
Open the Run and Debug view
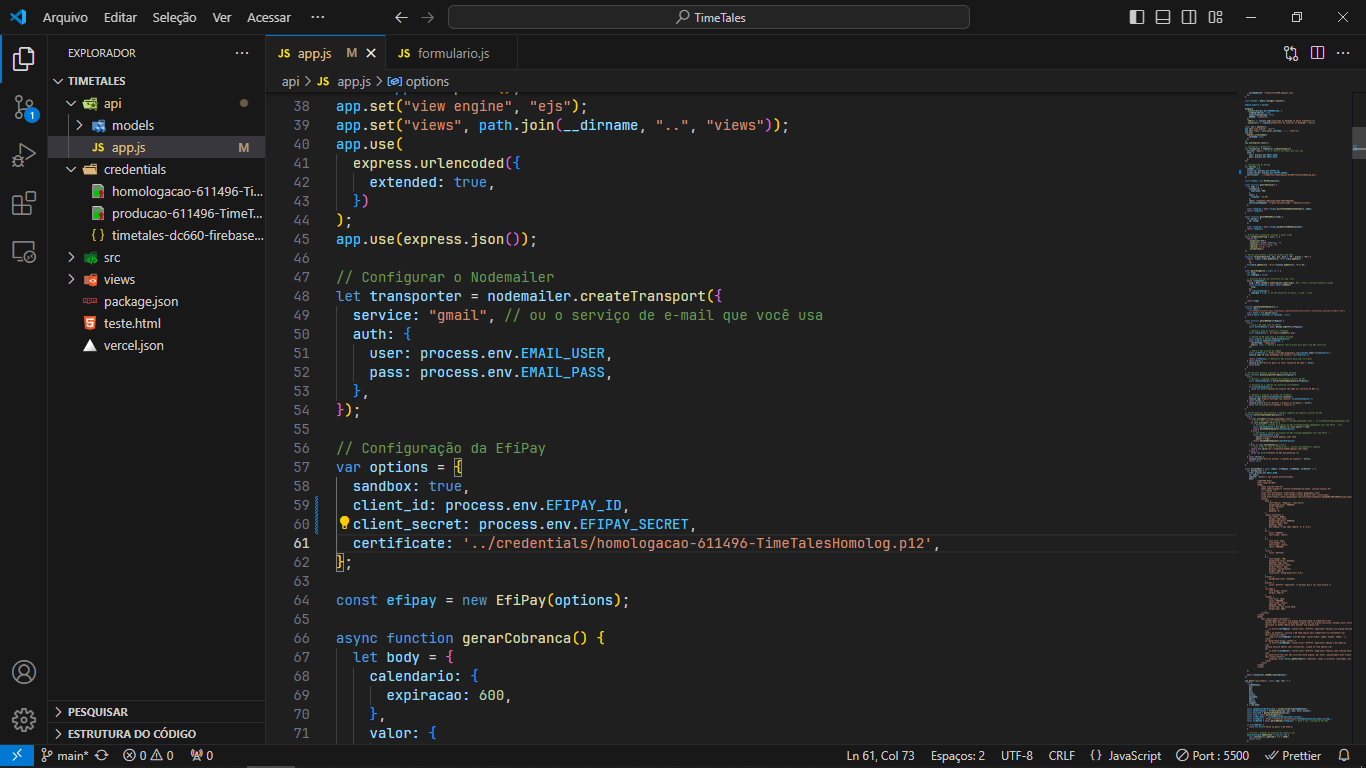[x=24, y=156]
